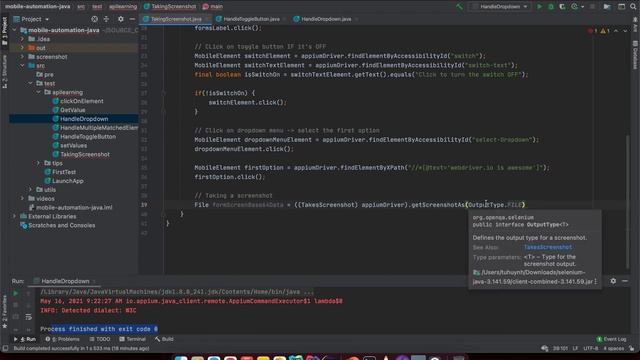This screenshot has height=360, width=640.
Task: Open the Favorites side tool window
Action: click(x=5, y=312)
